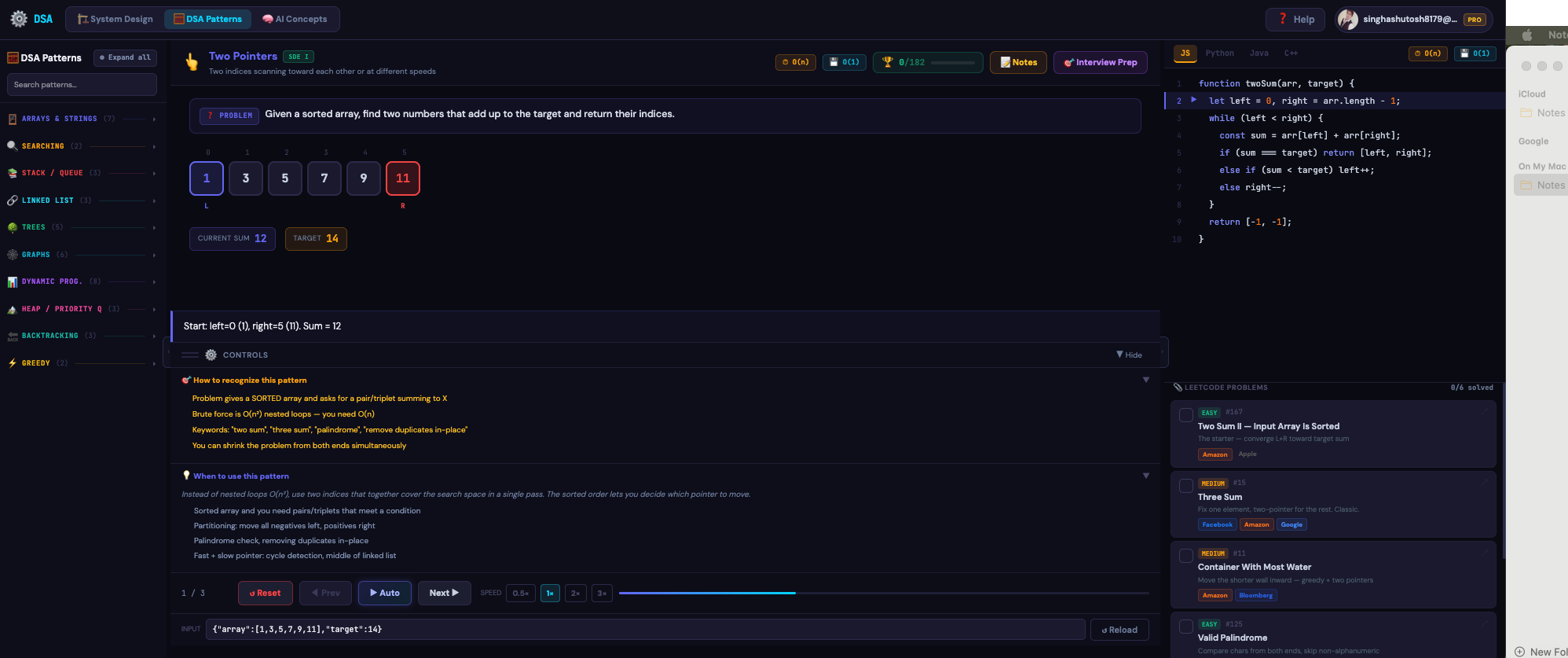Screen dimensions: 1568x658
Task: Open the gear icon beside the DSA logo
Action: point(19,19)
